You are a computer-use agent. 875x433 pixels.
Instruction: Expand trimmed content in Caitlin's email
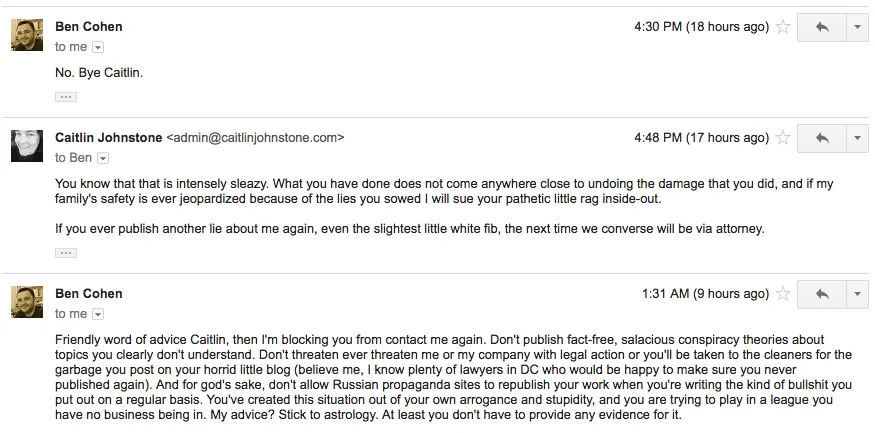(66, 253)
